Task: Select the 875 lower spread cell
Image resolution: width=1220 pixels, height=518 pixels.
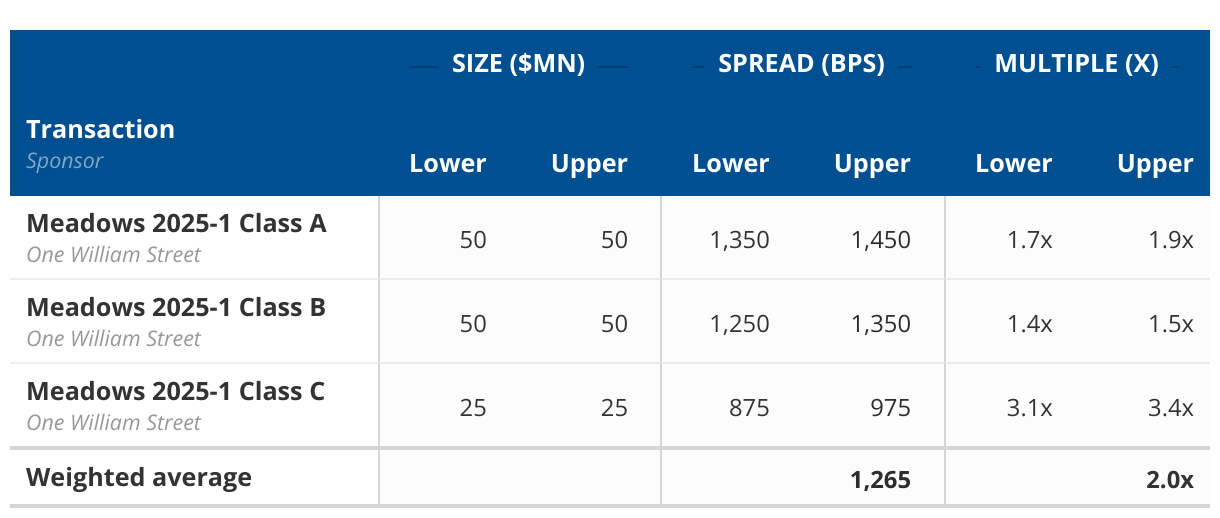Action: tap(750, 408)
